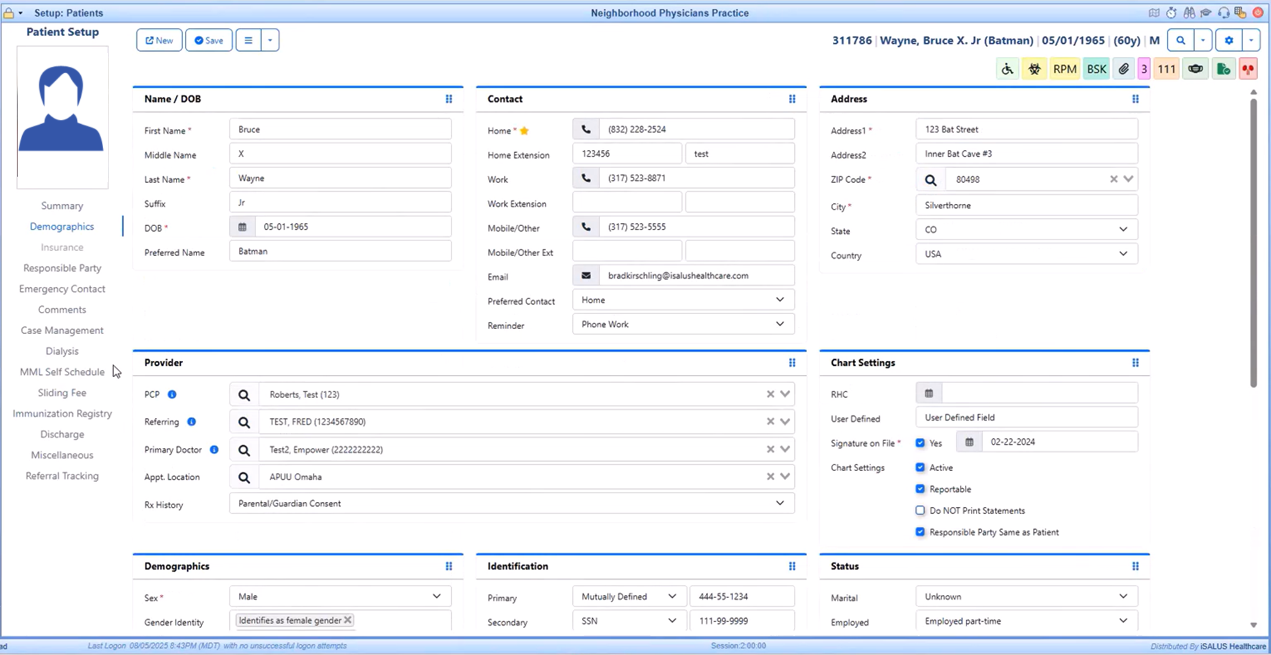Click the headset support icon
This screenshot has height=655, width=1271.
pyautogui.click(x=1223, y=13)
